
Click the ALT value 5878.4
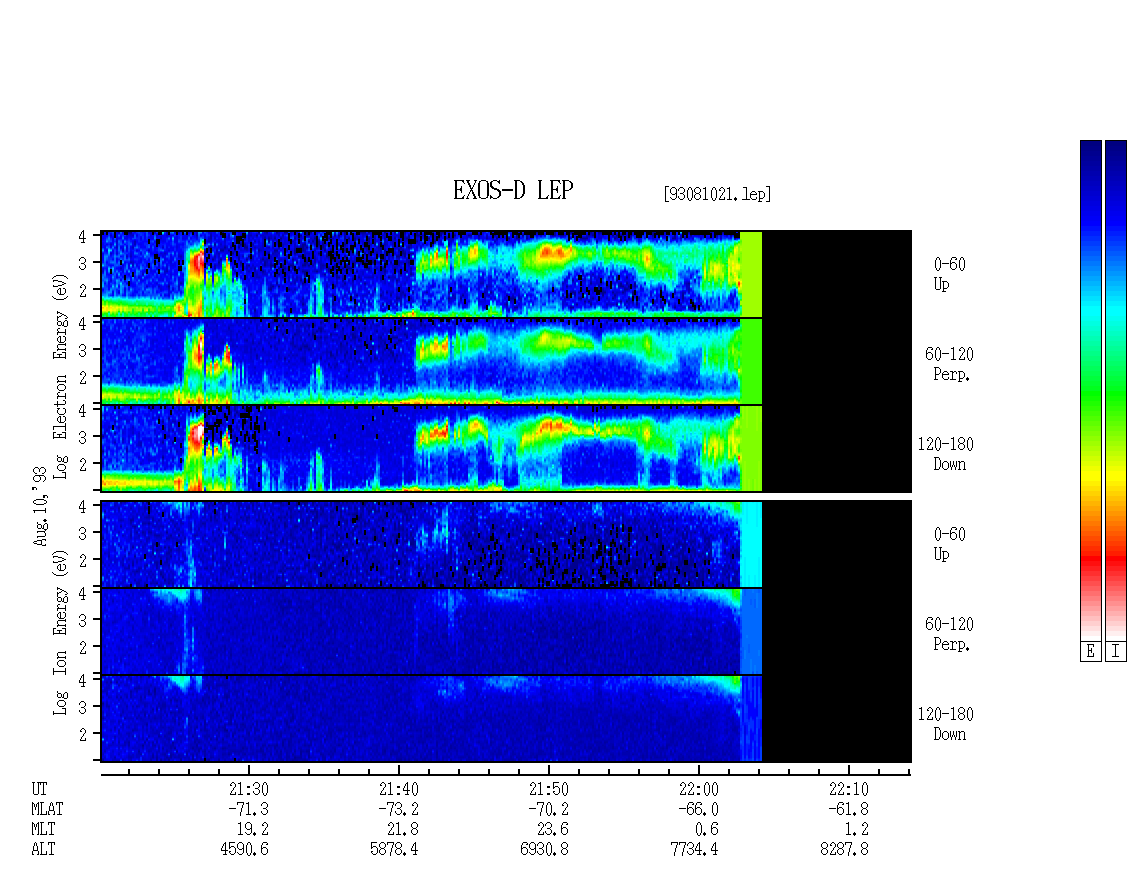tap(394, 850)
